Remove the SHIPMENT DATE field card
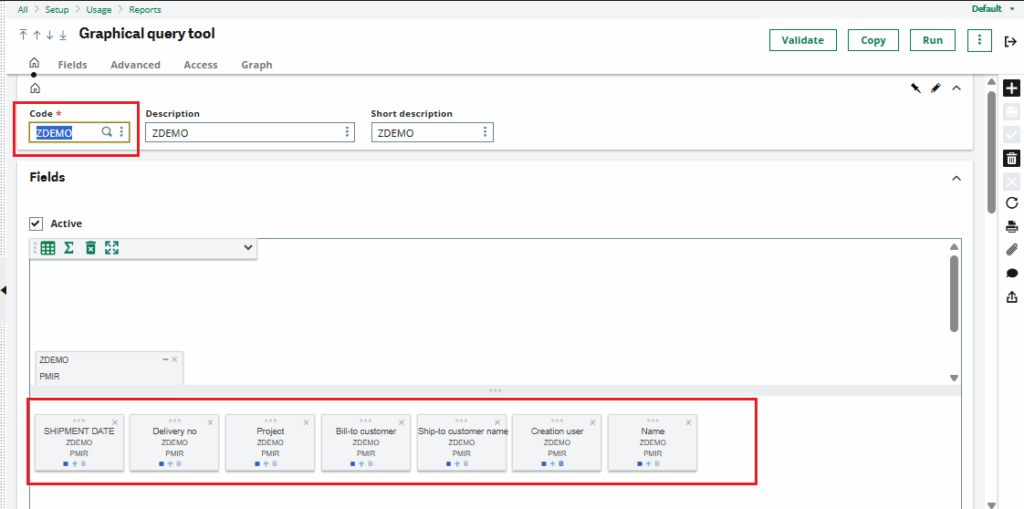This screenshot has height=509, width=1024. [x=115, y=421]
